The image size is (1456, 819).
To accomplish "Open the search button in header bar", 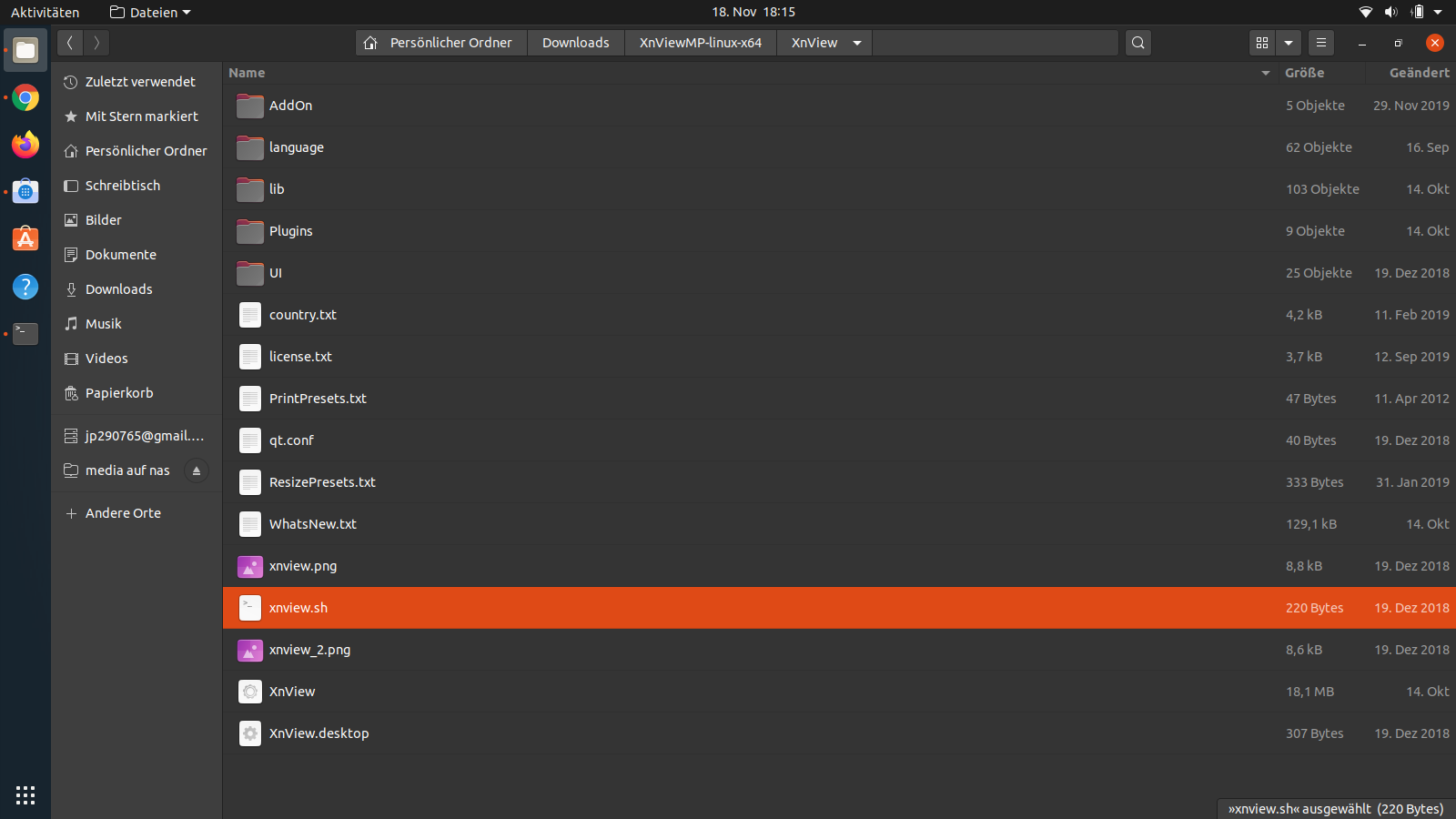I will point(1138,43).
